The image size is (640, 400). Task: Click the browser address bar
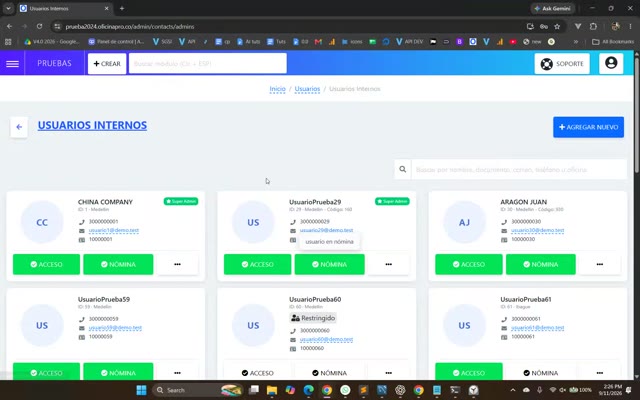pos(286,27)
